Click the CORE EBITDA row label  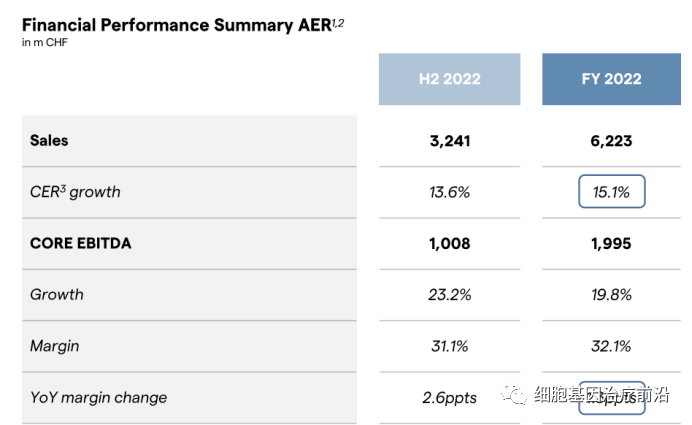pyautogui.click(x=81, y=243)
